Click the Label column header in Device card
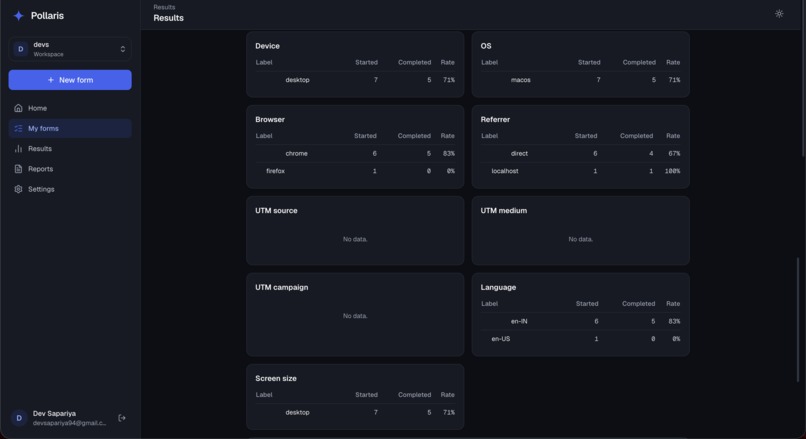The width and height of the screenshot is (806, 439). [x=264, y=62]
